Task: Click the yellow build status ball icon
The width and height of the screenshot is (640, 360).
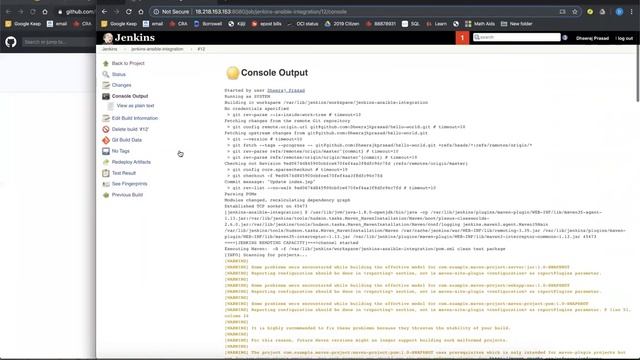Action: pos(232,73)
